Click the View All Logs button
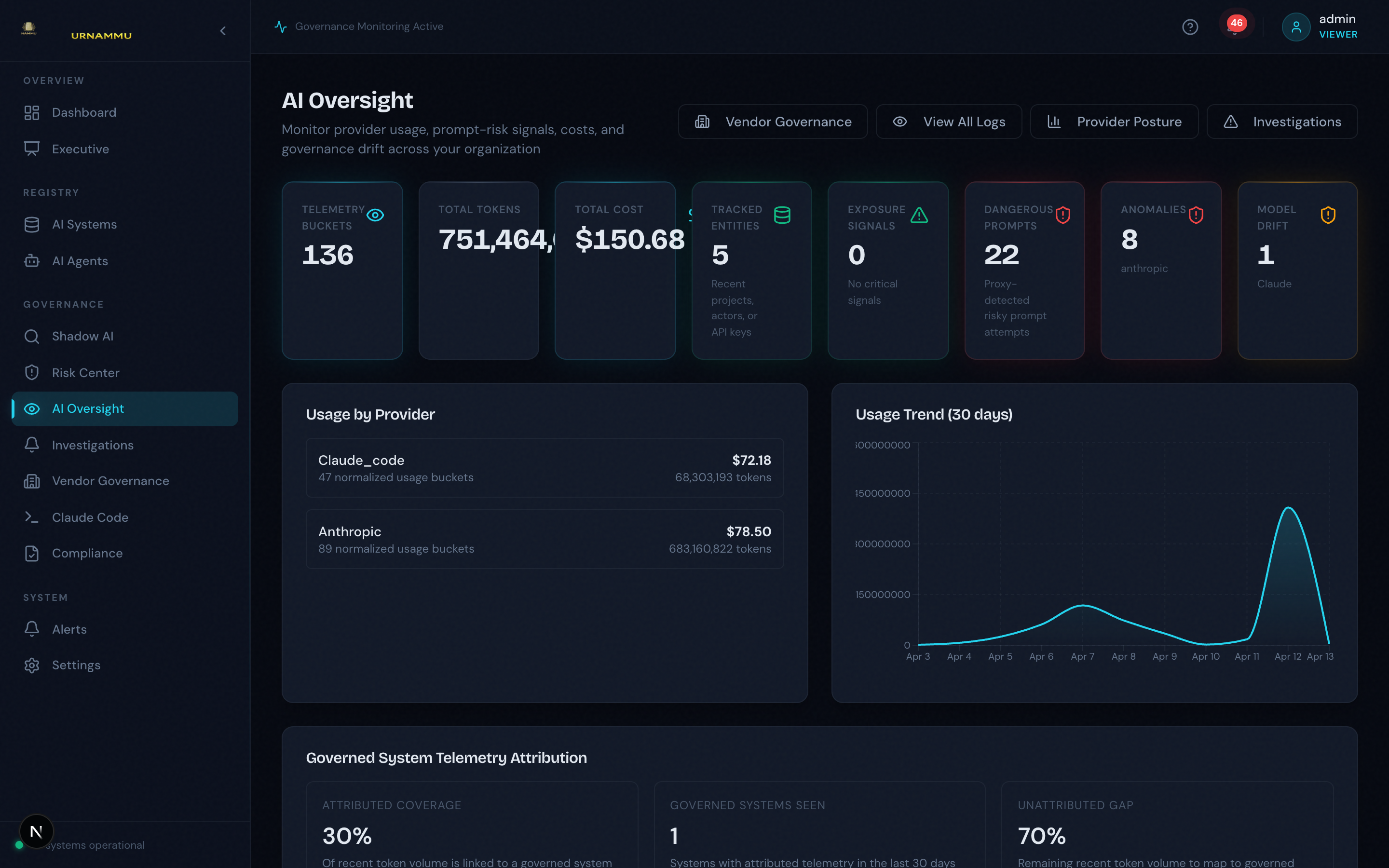1389x868 pixels. tap(949, 121)
